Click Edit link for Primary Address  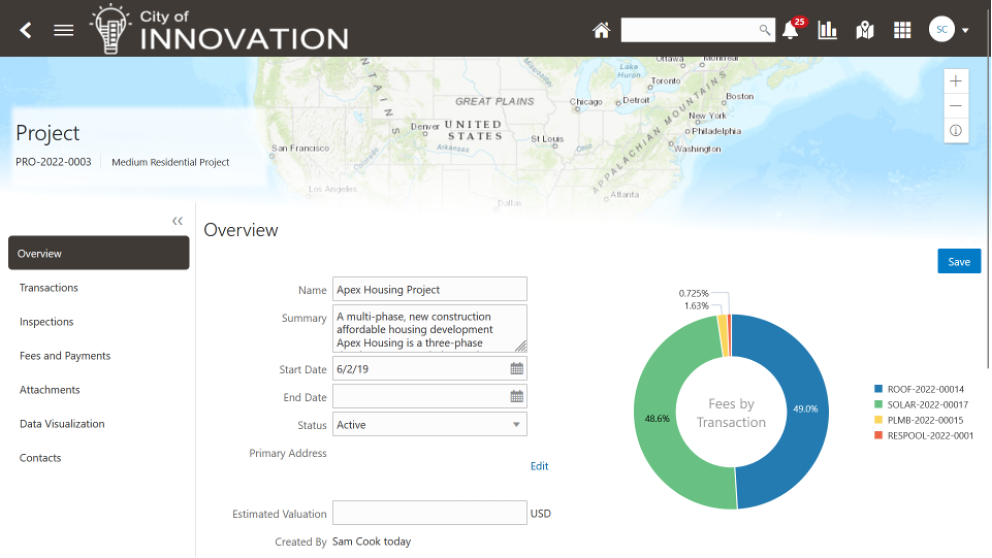pyautogui.click(x=539, y=466)
